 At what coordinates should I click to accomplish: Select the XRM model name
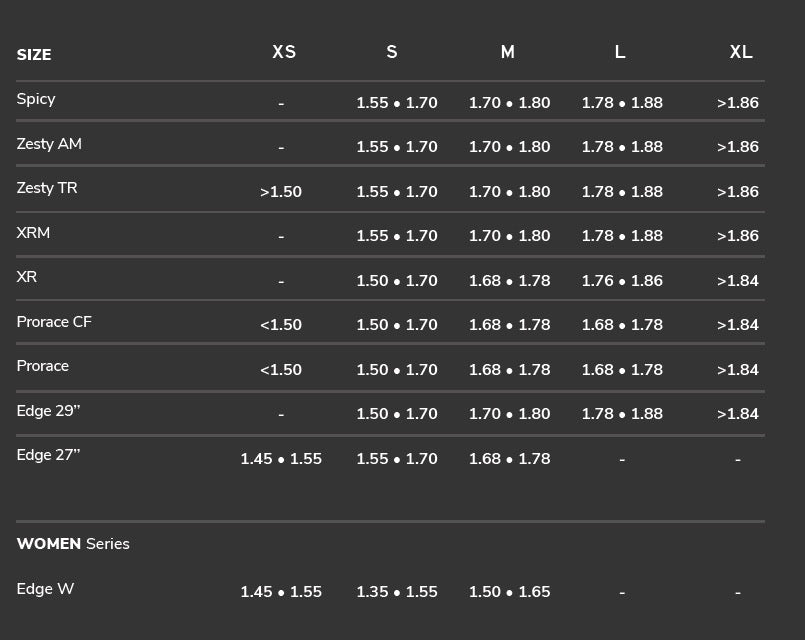point(33,233)
